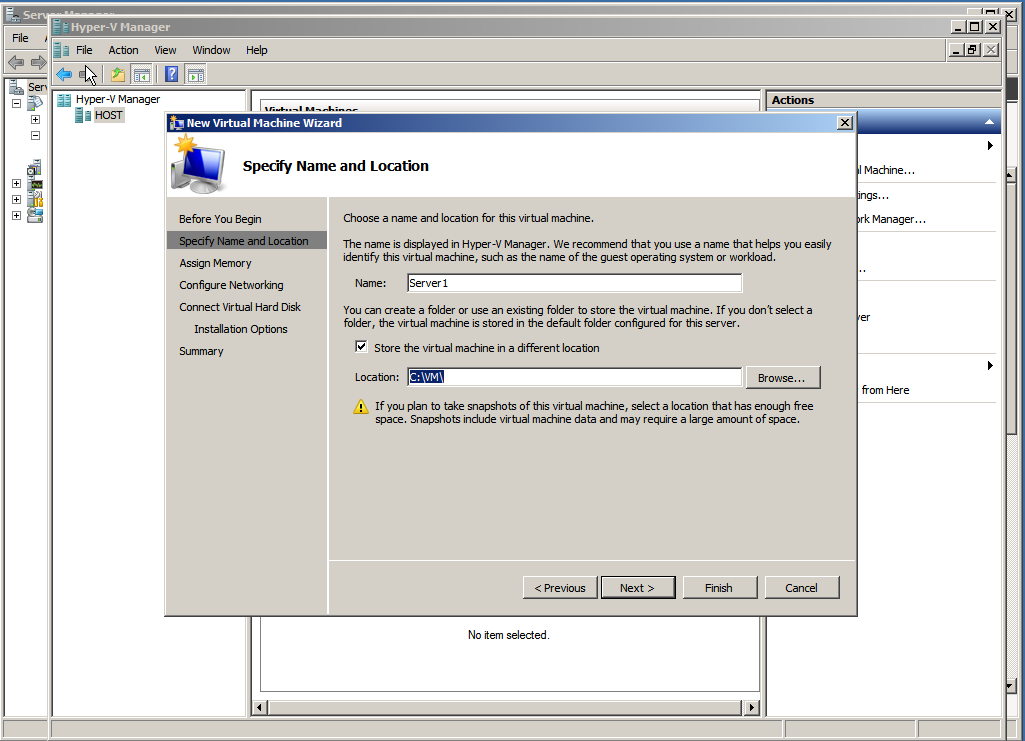Click the < Previous button

pyautogui.click(x=560, y=587)
